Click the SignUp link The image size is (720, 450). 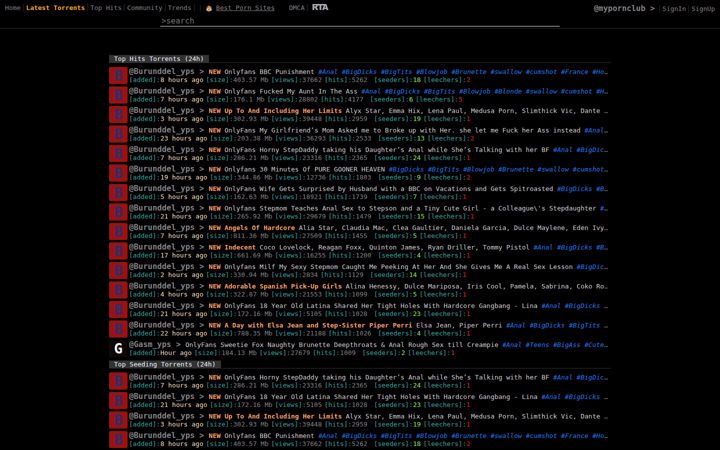click(703, 9)
